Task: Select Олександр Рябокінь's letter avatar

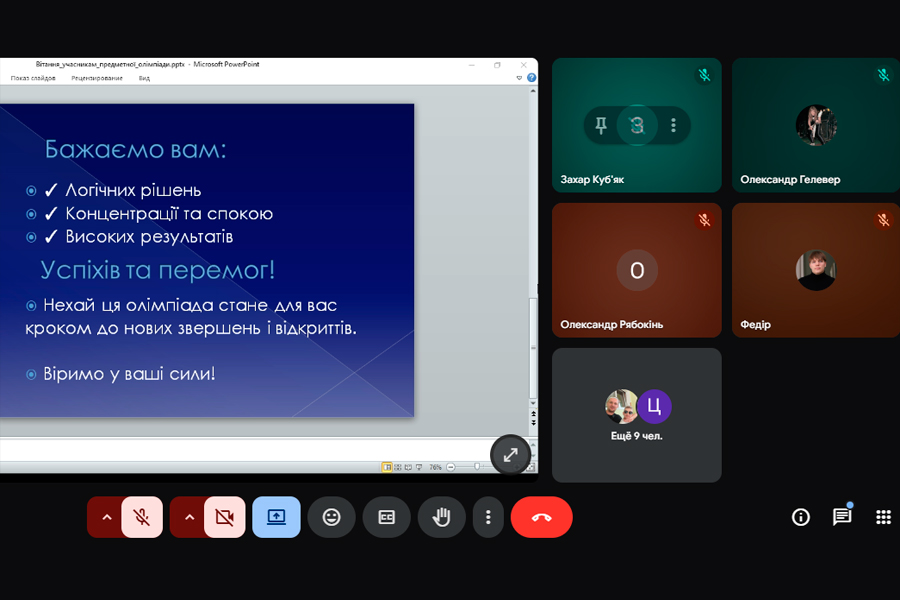Action: click(x=637, y=270)
